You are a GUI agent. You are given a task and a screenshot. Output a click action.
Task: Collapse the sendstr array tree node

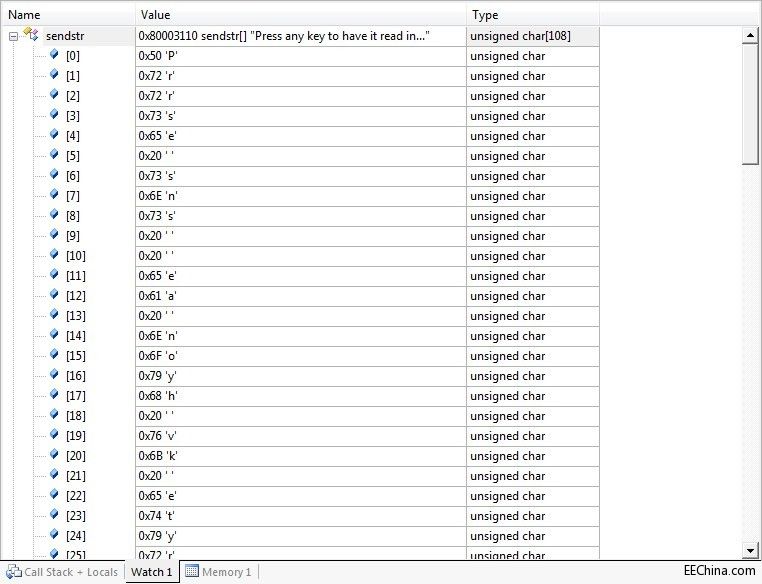tap(13, 36)
